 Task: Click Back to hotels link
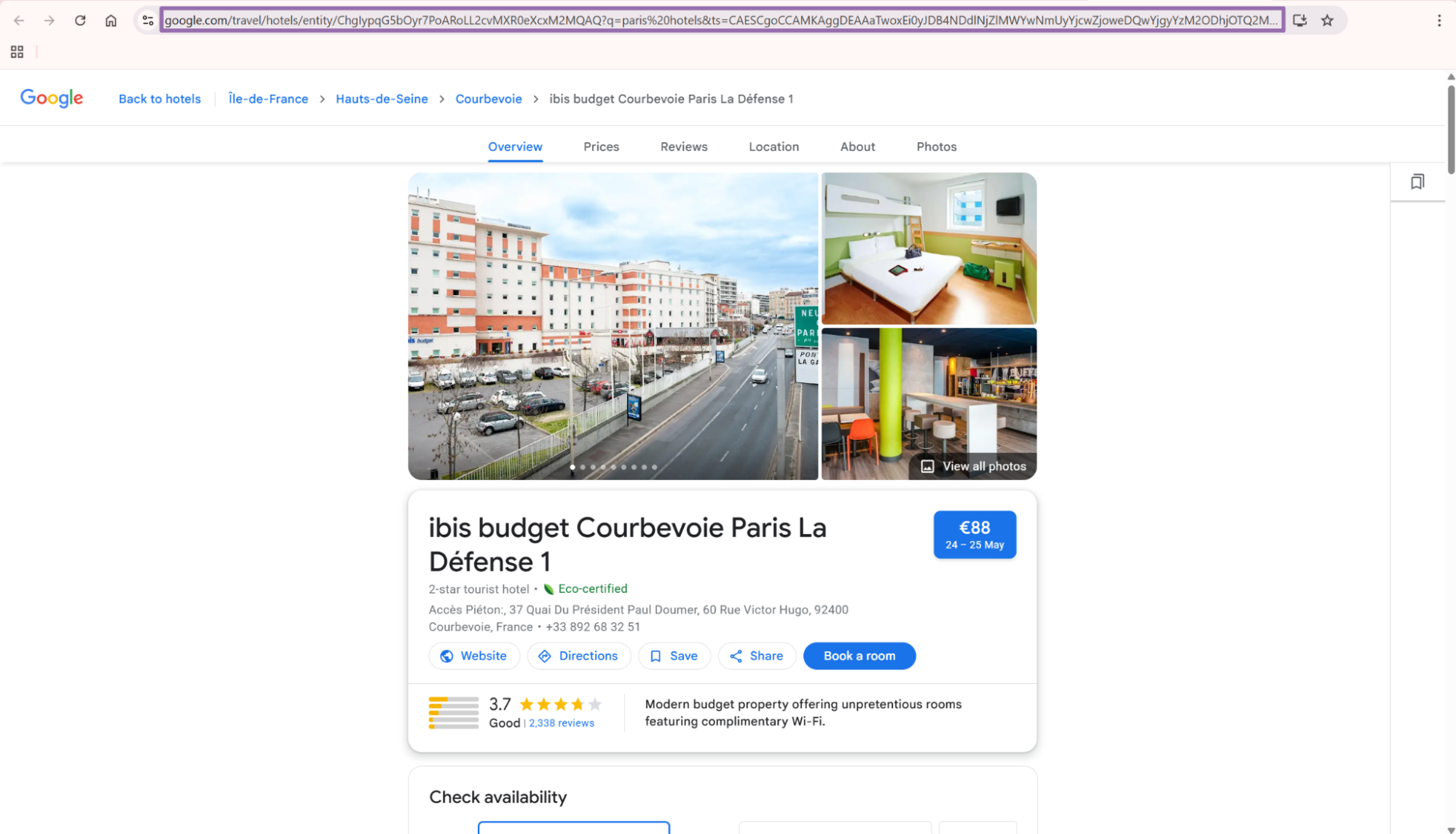160,98
